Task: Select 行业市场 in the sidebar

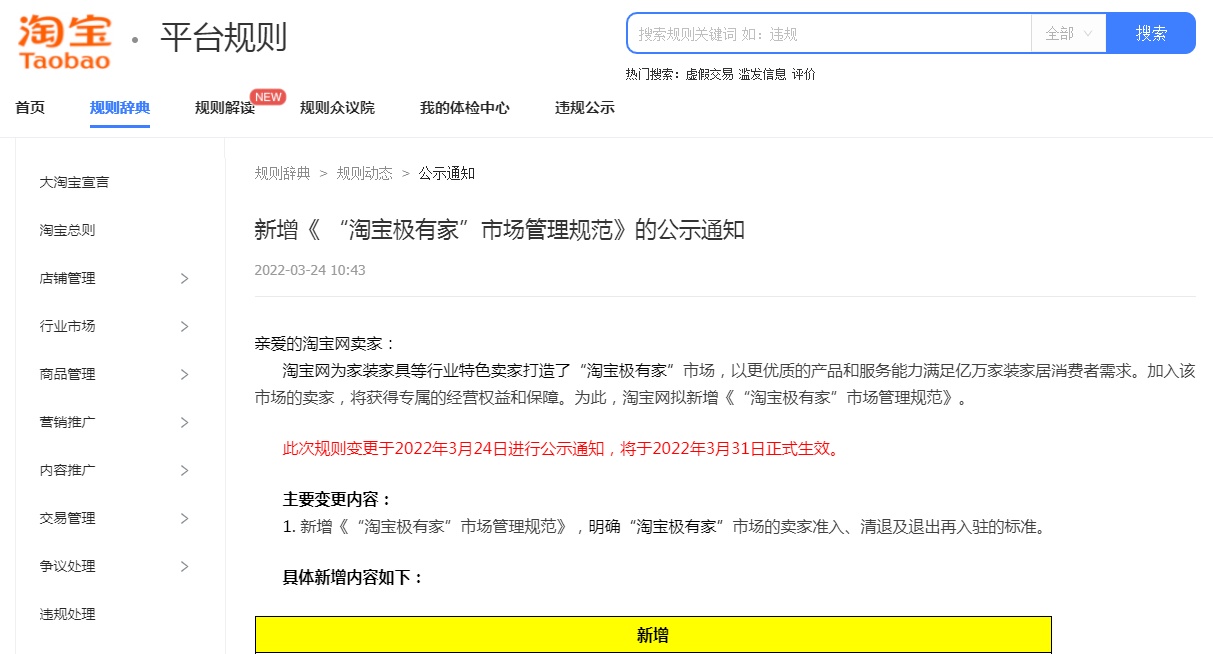Action: coord(68,326)
